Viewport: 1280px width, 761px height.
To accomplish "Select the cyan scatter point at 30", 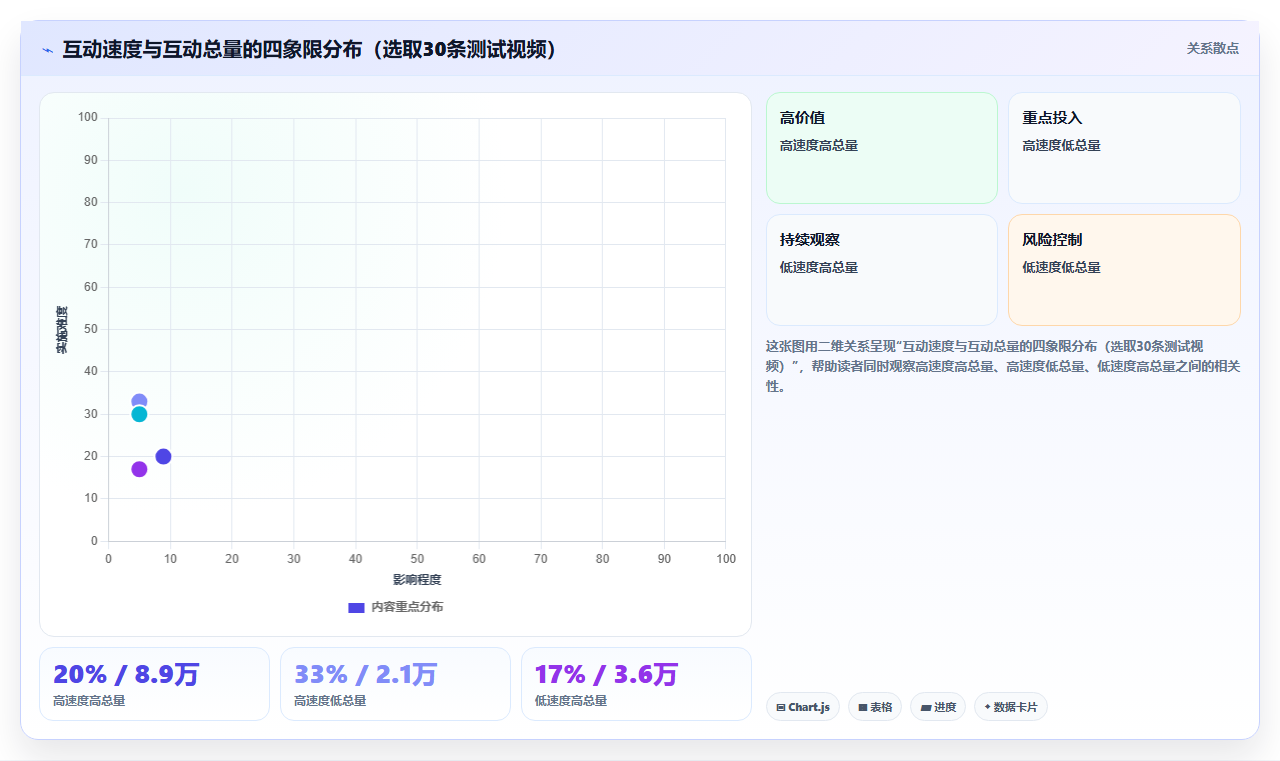I will [x=139, y=414].
